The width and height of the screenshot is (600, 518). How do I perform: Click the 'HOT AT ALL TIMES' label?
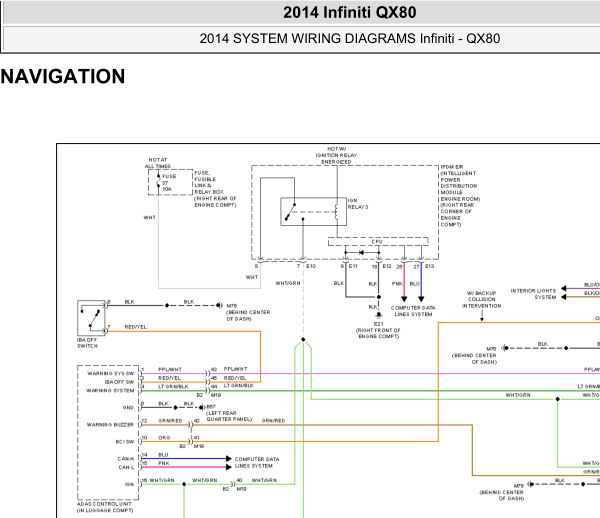coord(158,163)
